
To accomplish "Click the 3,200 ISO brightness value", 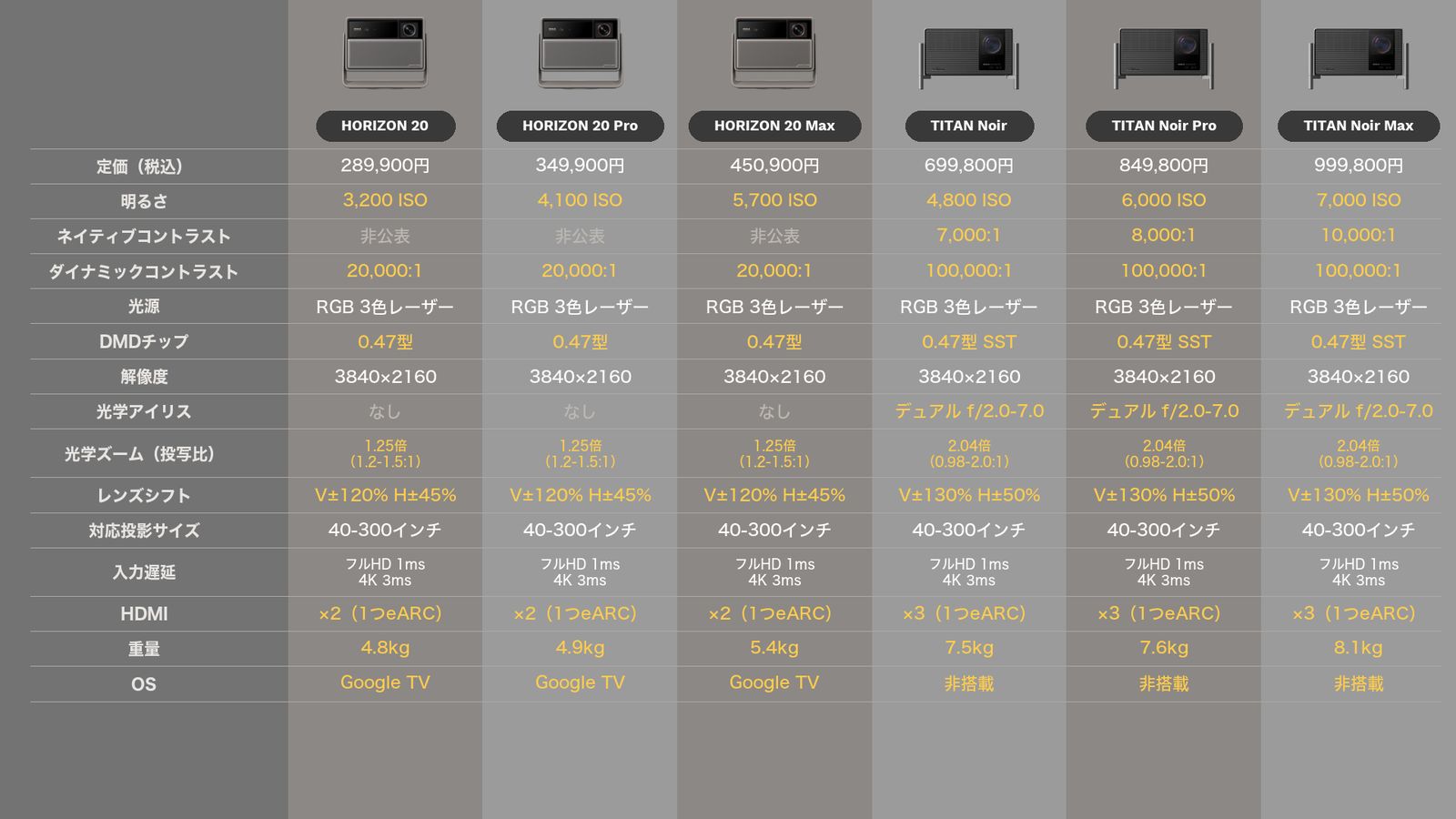I will (x=385, y=200).
